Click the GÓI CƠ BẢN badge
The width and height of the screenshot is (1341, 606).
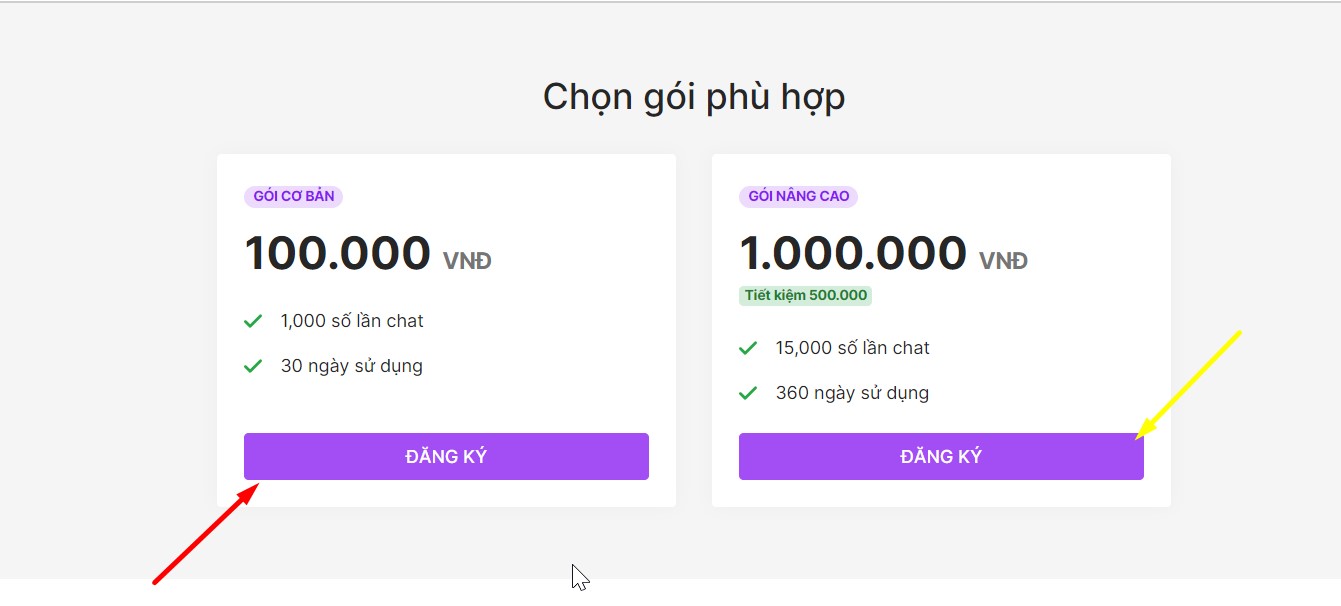click(293, 196)
